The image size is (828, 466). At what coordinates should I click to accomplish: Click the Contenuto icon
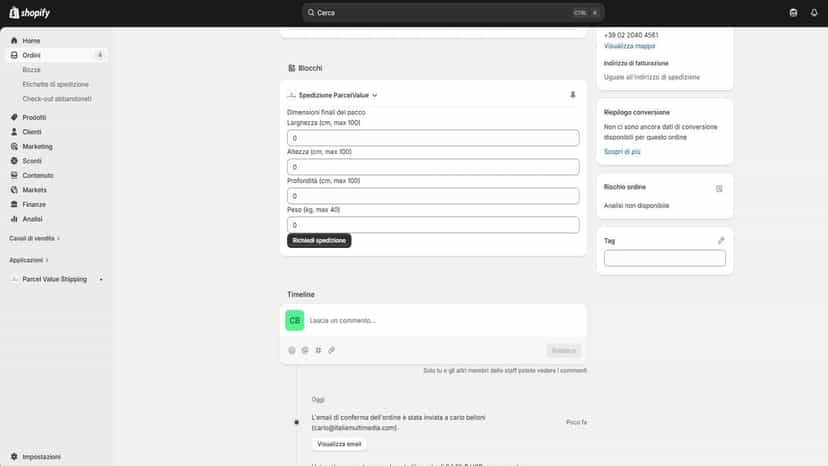[14, 175]
